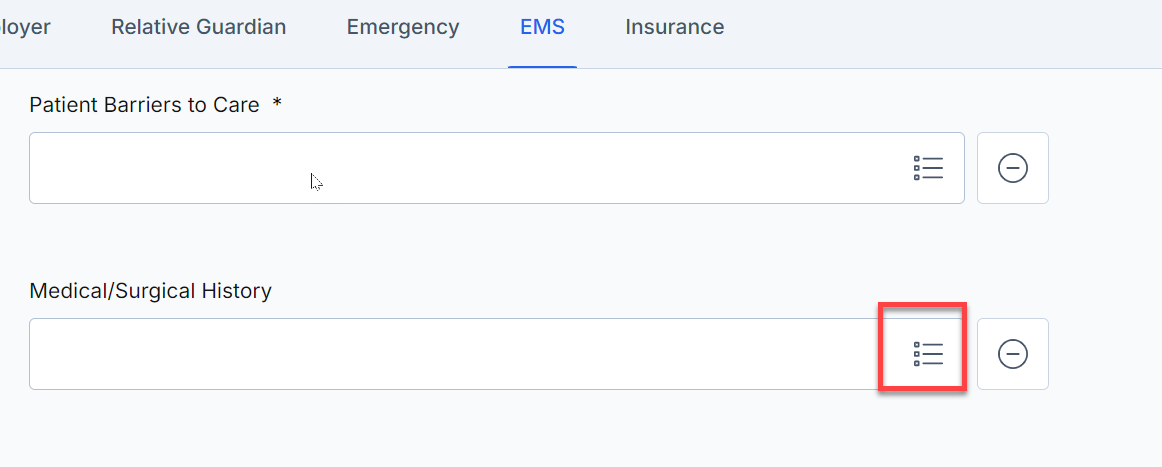Remove the Patient Barriers to Care entry

pos(1012,168)
